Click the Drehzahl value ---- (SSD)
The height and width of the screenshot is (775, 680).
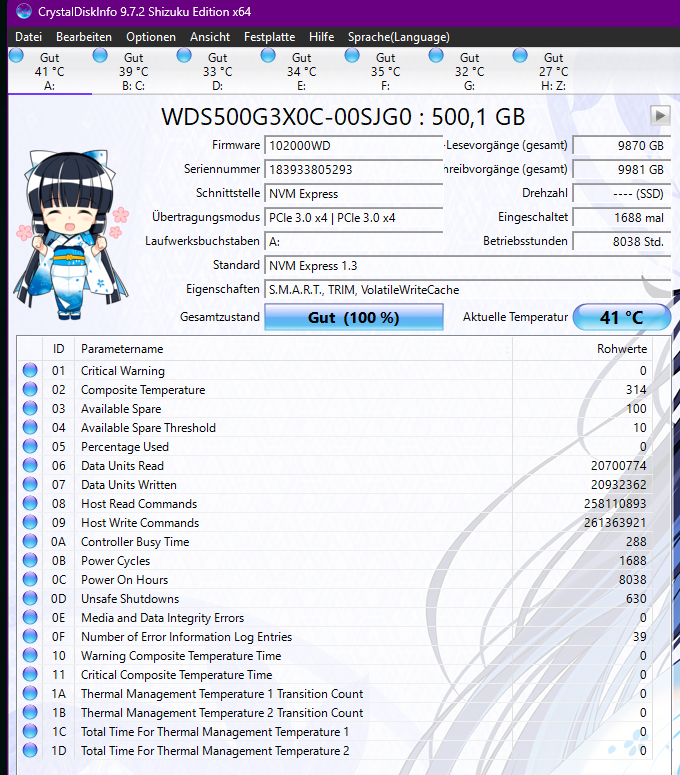(622, 194)
